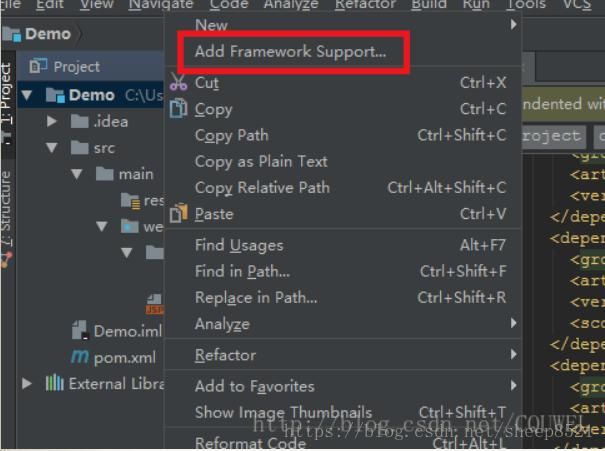This screenshot has height=451, width=605.
Task: Collapse the src folder
Action: pyautogui.click(x=51, y=148)
